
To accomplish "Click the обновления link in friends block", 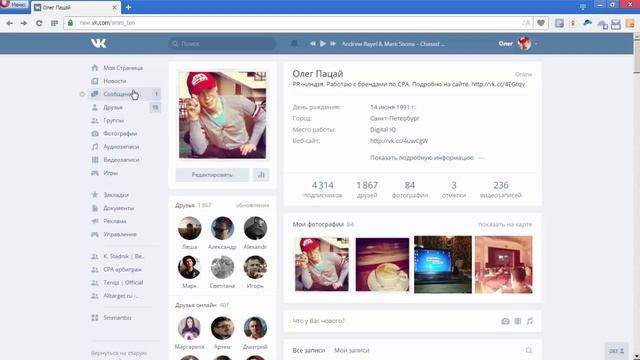I will (x=252, y=205).
